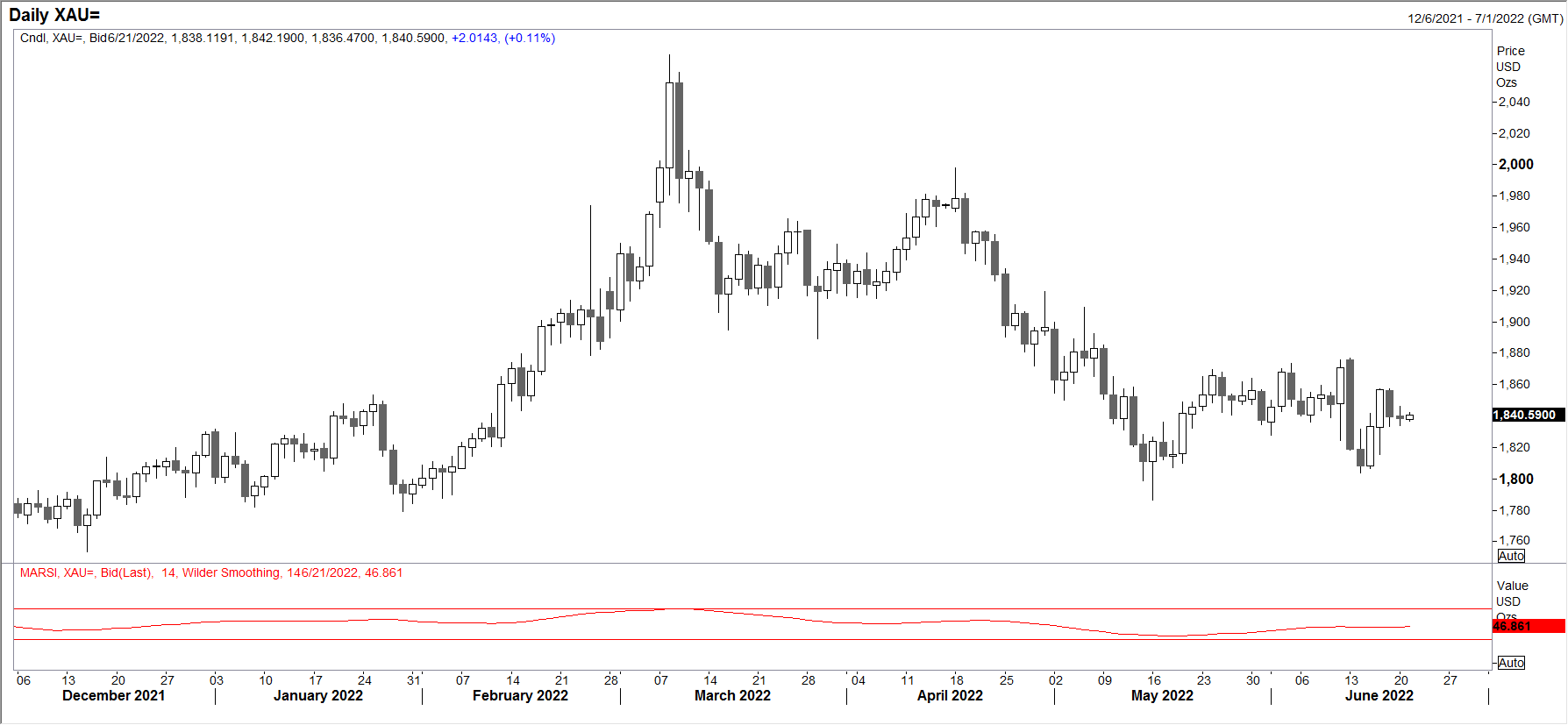Image resolution: width=1568 pixels, height=725 pixels.
Task: Click the 04 date tick in April
Action: click(859, 680)
